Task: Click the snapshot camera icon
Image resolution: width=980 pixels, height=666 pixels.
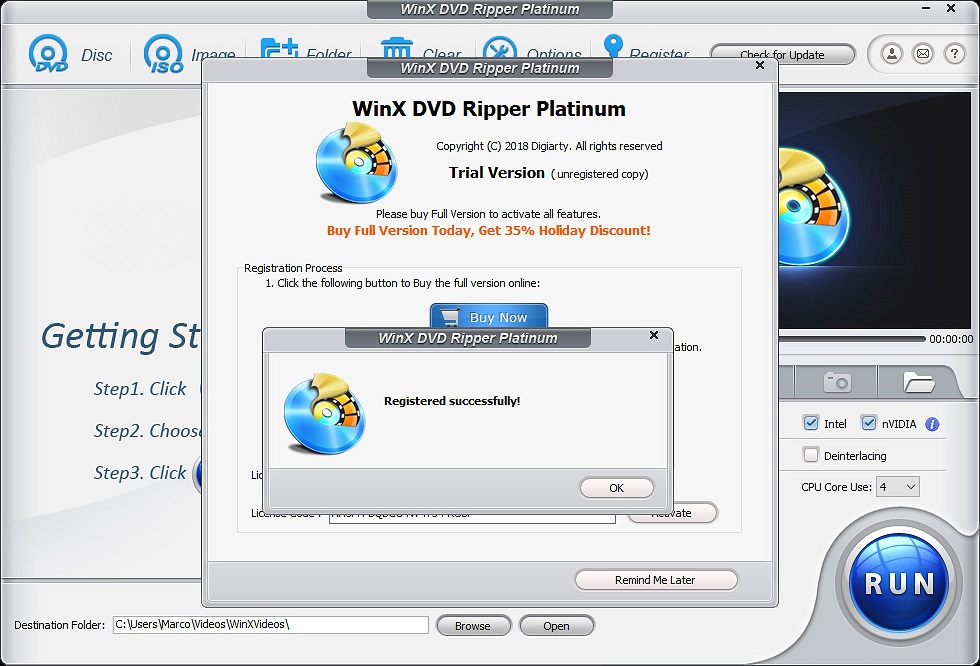Action: click(x=838, y=382)
